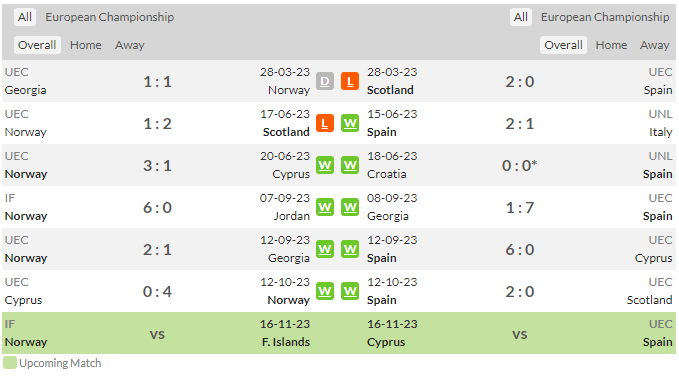Screen dimensions: 679x388
Task: Click the orange L badge for Norway-Scotland 17-06-23
Action: click(325, 123)
